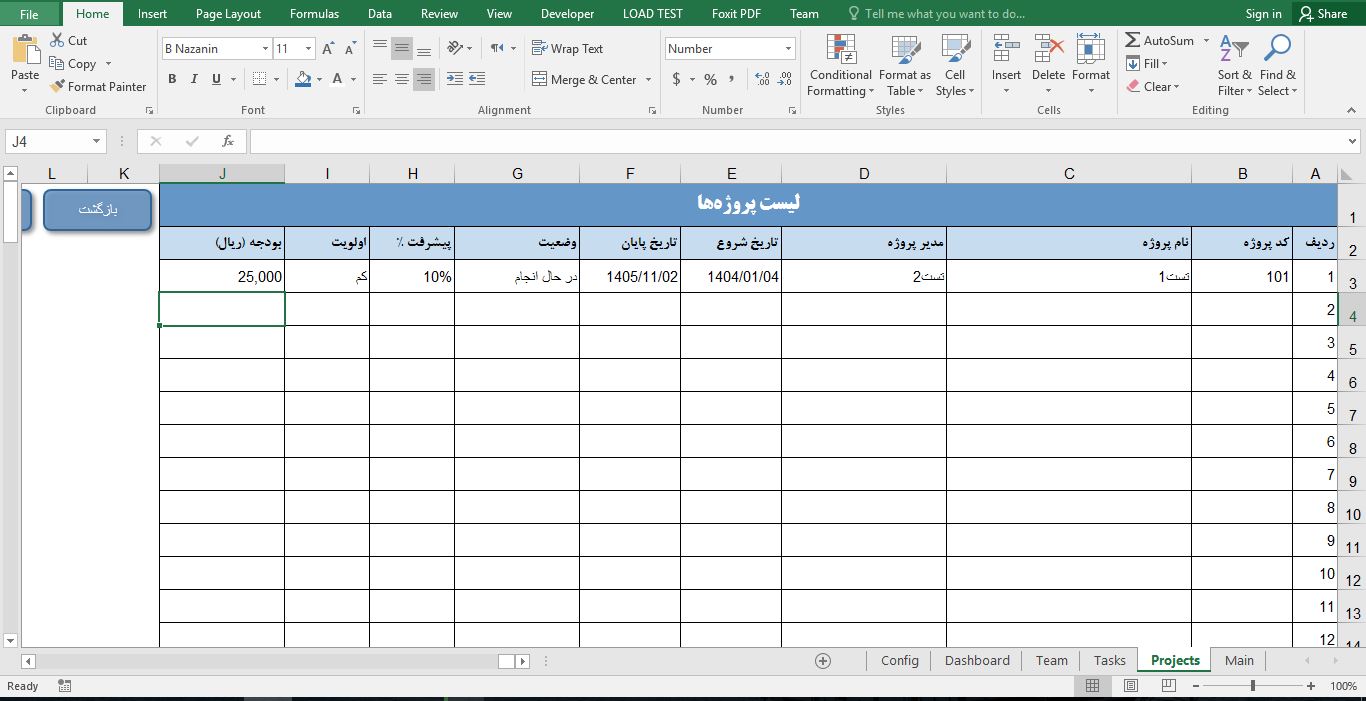Click the Orientation text-rotate icon
1366x701 pixels.
coord(455,47)
